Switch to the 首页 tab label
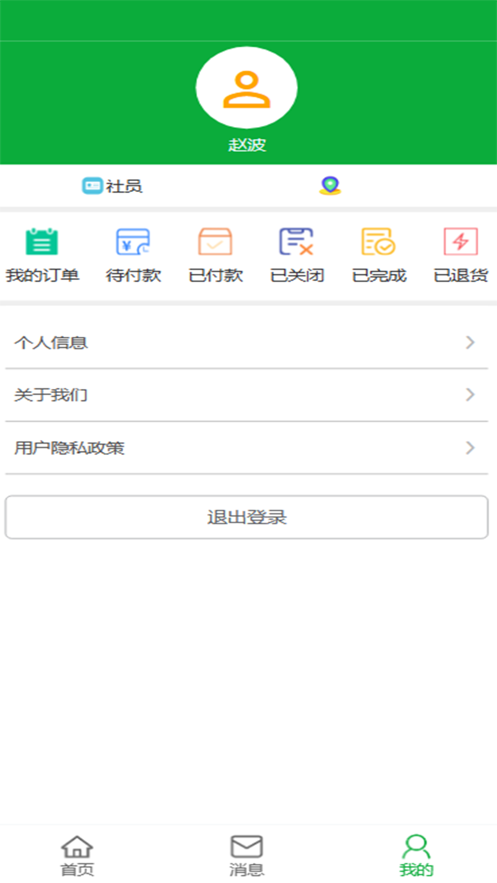 click(x=77, y=869)
